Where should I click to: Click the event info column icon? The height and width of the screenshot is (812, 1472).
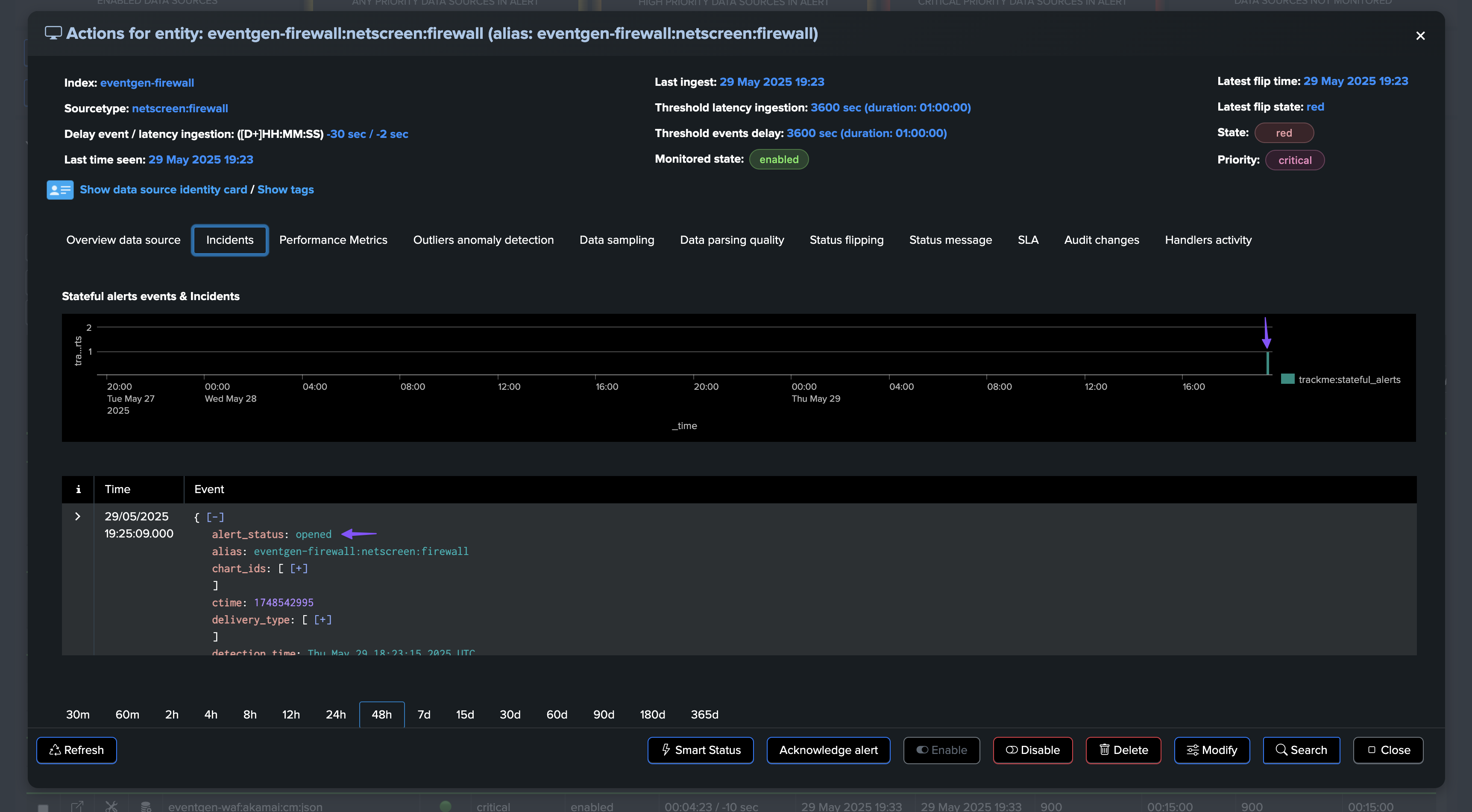[x=78, y=489]
